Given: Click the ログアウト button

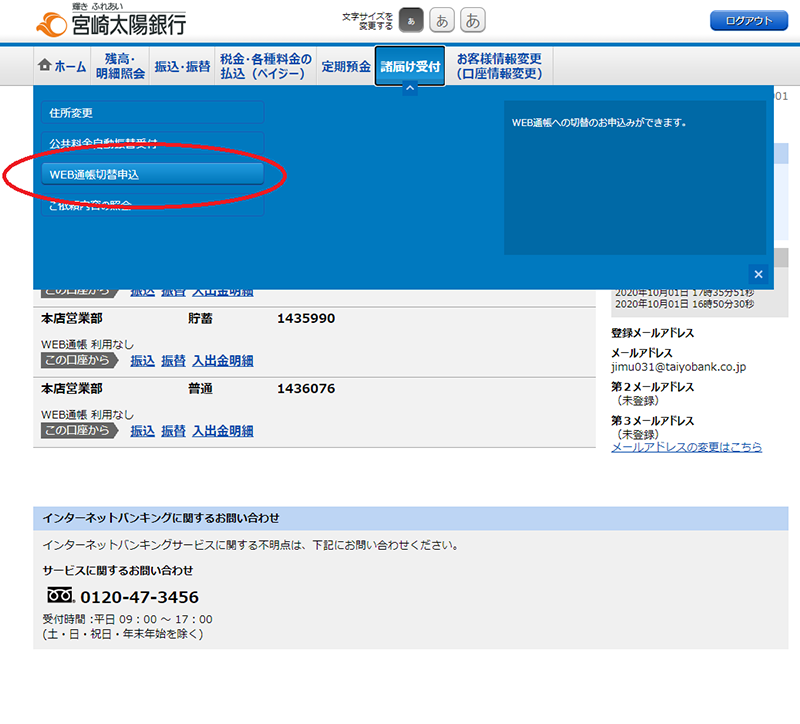Looking at the screenshot, I should pyautogui.click(x=748, y=21).
